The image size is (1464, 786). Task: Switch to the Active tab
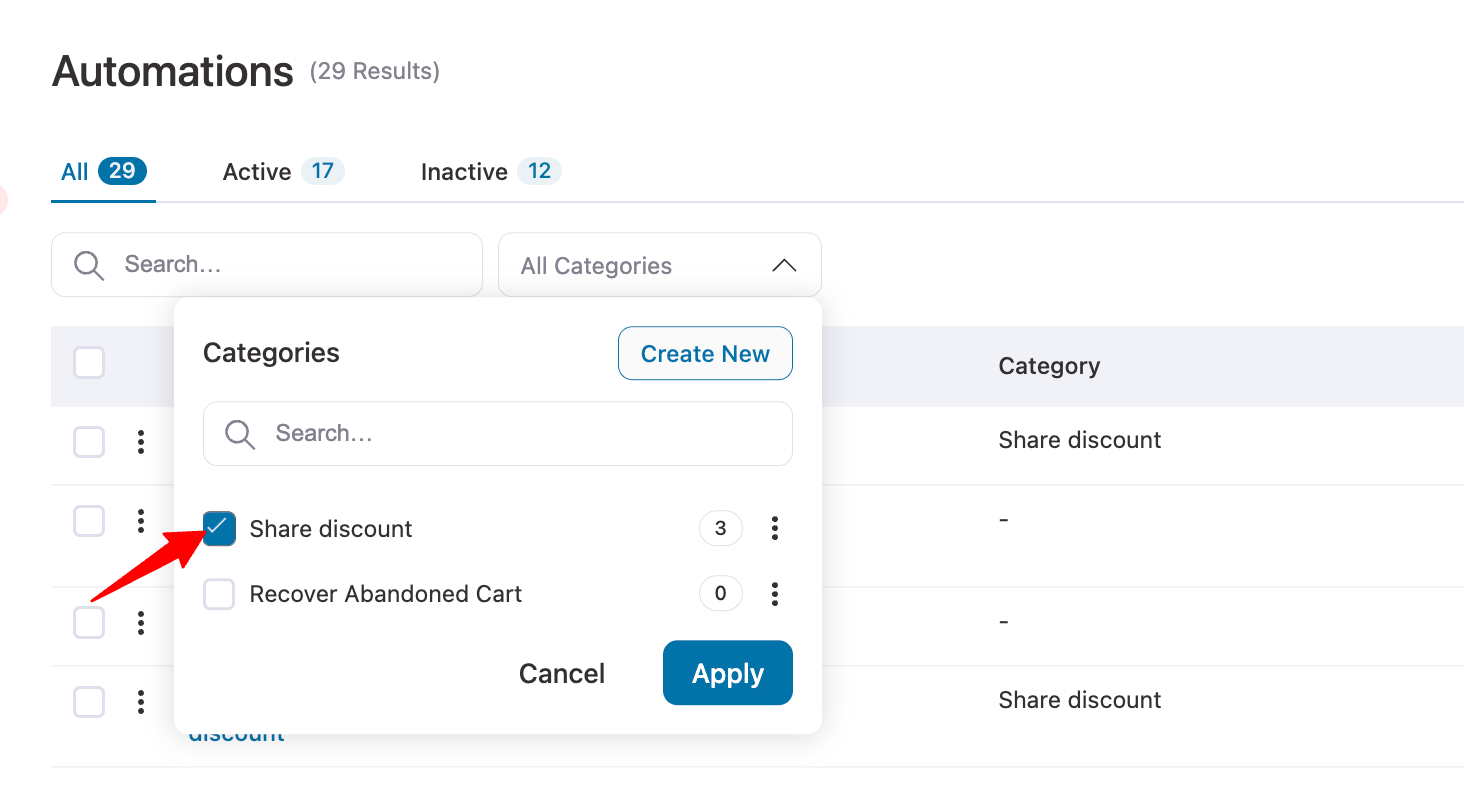click(283, 172)
